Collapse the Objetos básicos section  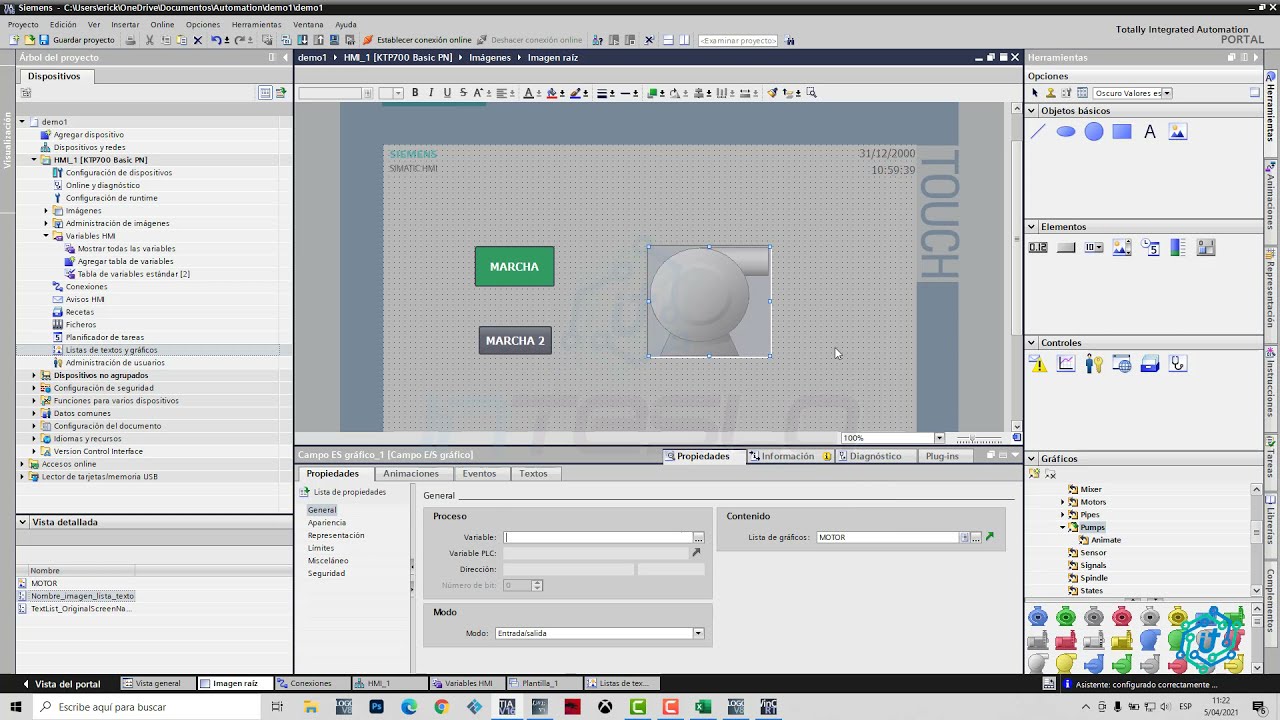(1032, 111)
